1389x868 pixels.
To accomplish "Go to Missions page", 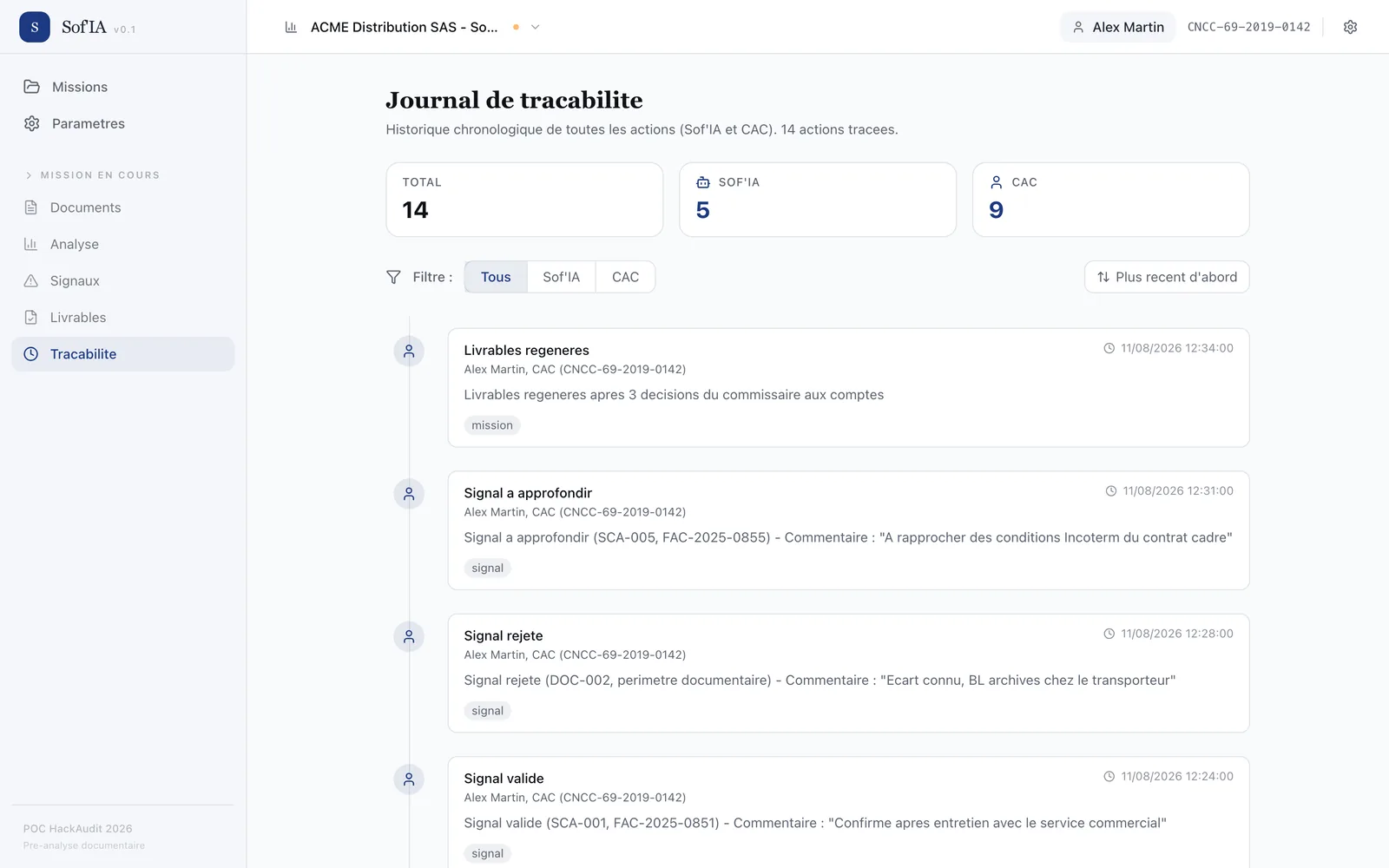I will coord(122,87).
